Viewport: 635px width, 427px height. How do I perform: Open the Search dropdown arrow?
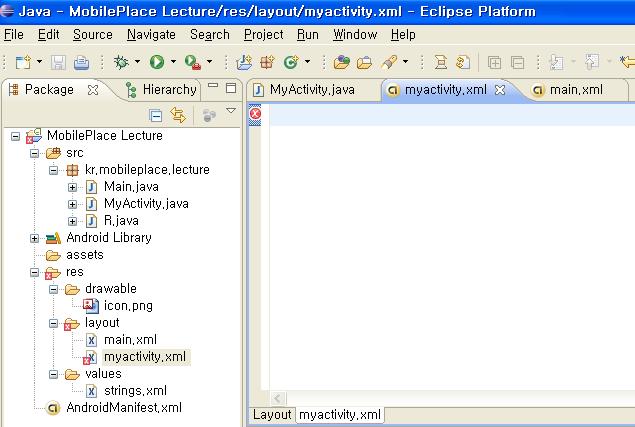click(x=405, y=62)
